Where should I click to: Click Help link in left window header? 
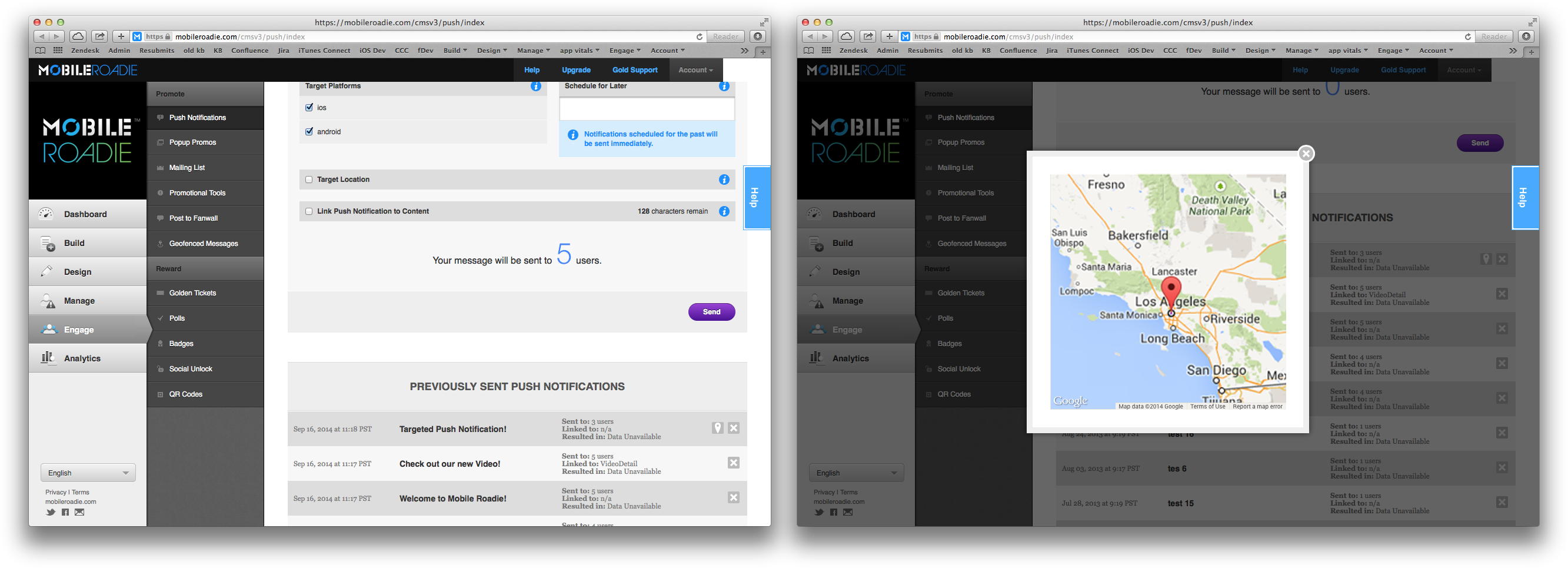tap(531, 70)
